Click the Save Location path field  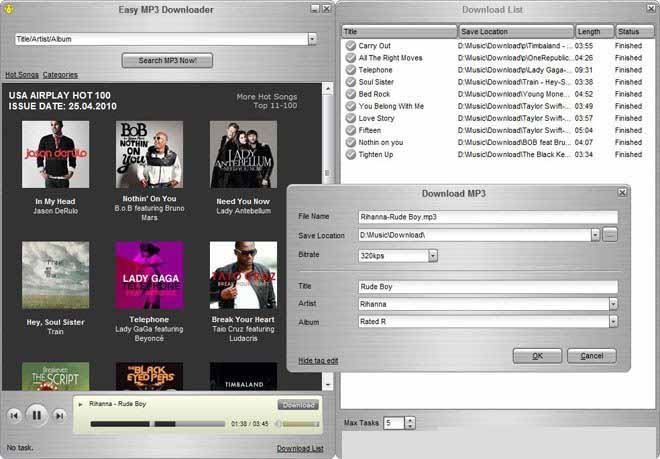coord(475,235)
